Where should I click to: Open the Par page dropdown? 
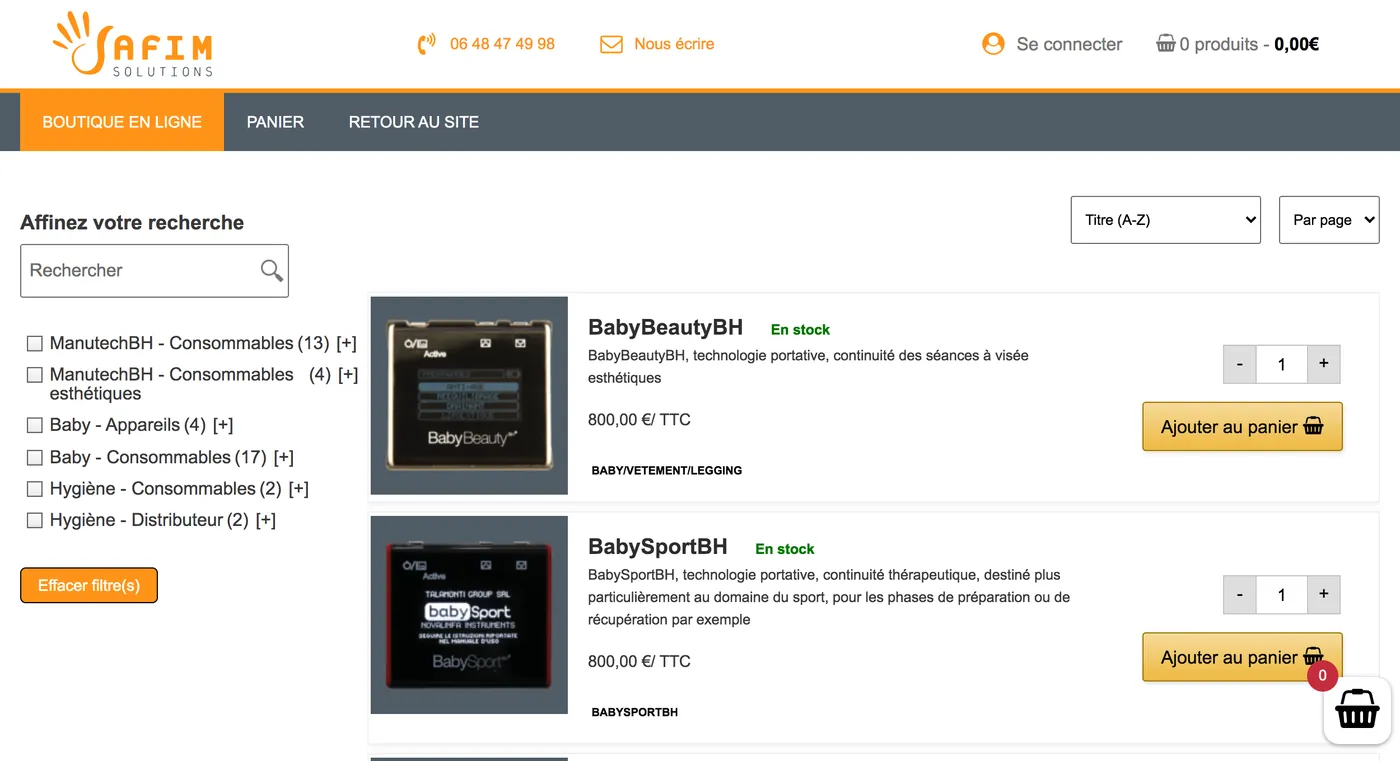click(x=1329, y=220)
